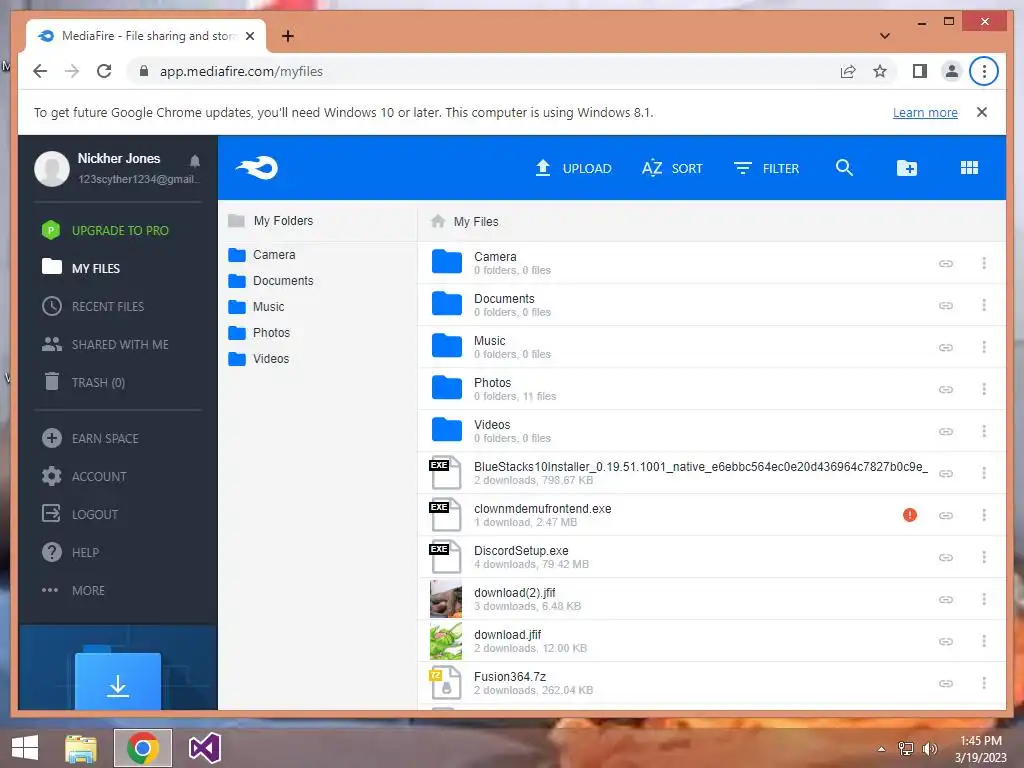Dismiss the Chrome update banner
Screen dimensions: 1024x768
tap(982, 112)
